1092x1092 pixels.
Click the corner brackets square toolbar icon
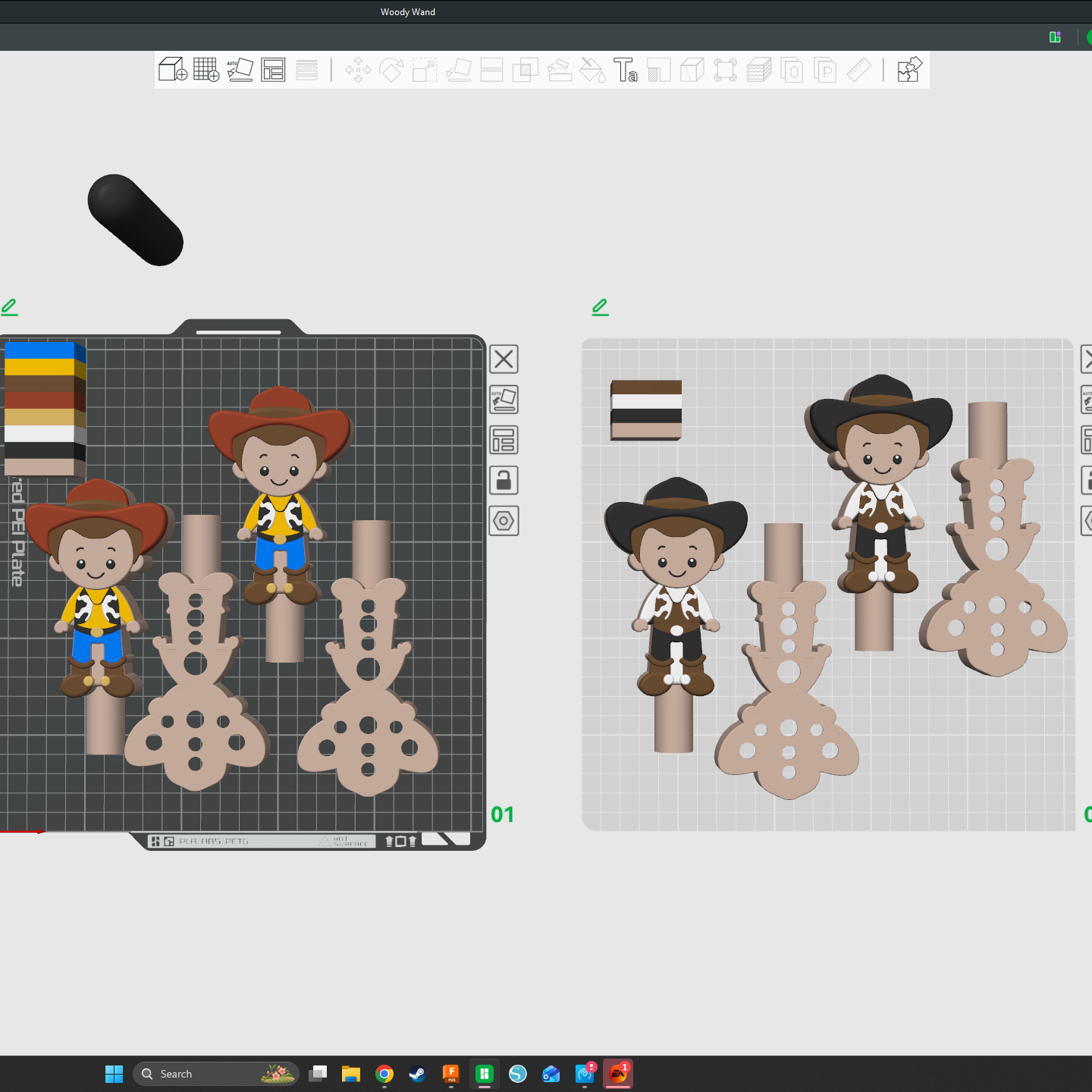pyautogui.click(x=725, y=71)
